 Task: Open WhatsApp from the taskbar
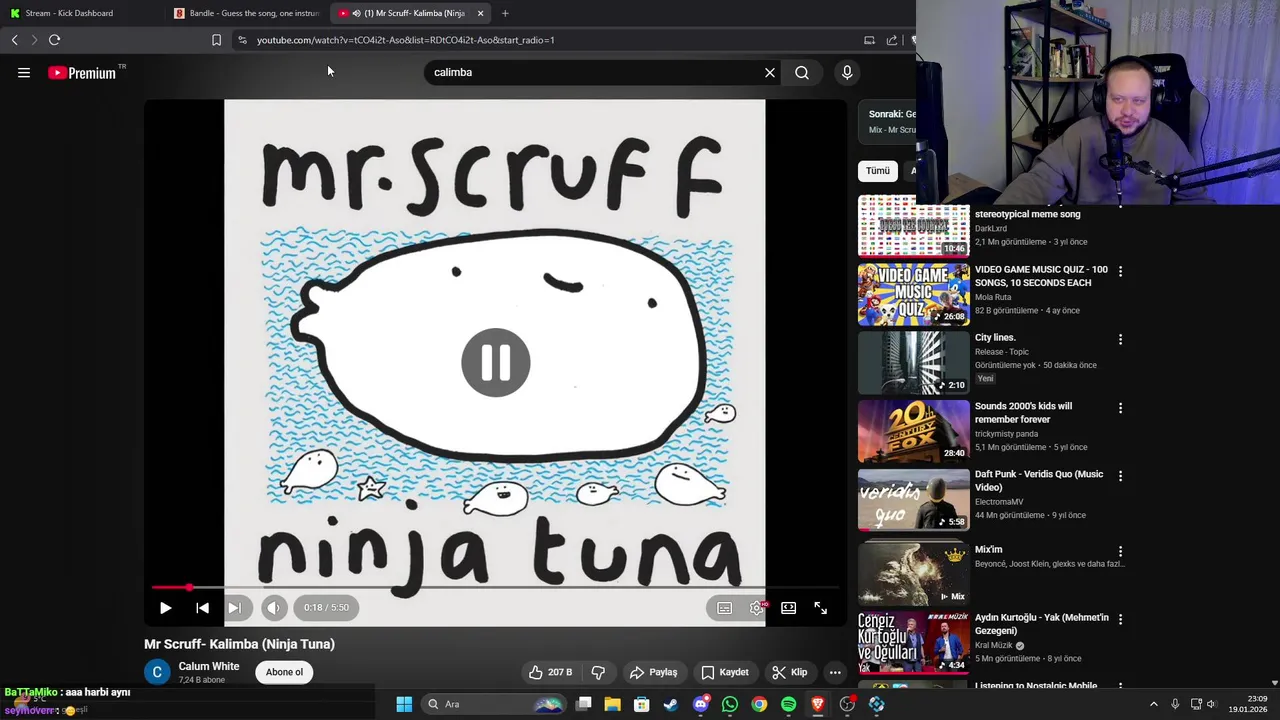tap(730, 704)
